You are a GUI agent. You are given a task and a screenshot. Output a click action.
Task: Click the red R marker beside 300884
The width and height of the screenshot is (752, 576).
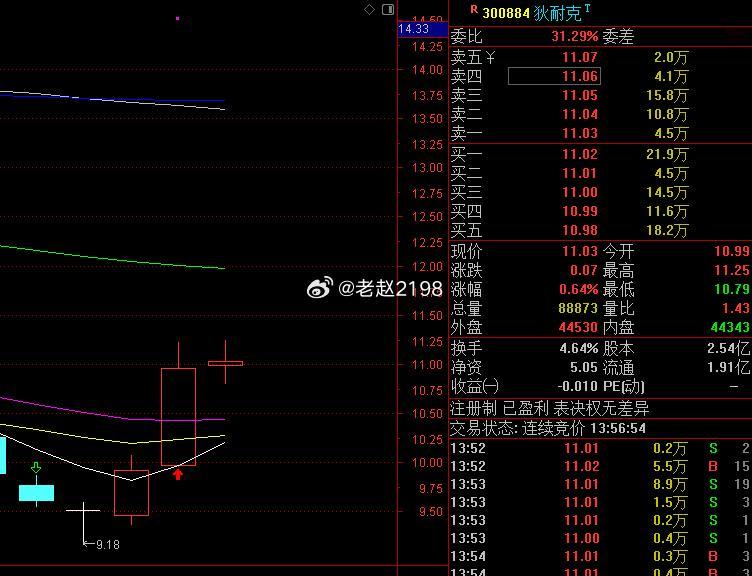coord(474,9)
